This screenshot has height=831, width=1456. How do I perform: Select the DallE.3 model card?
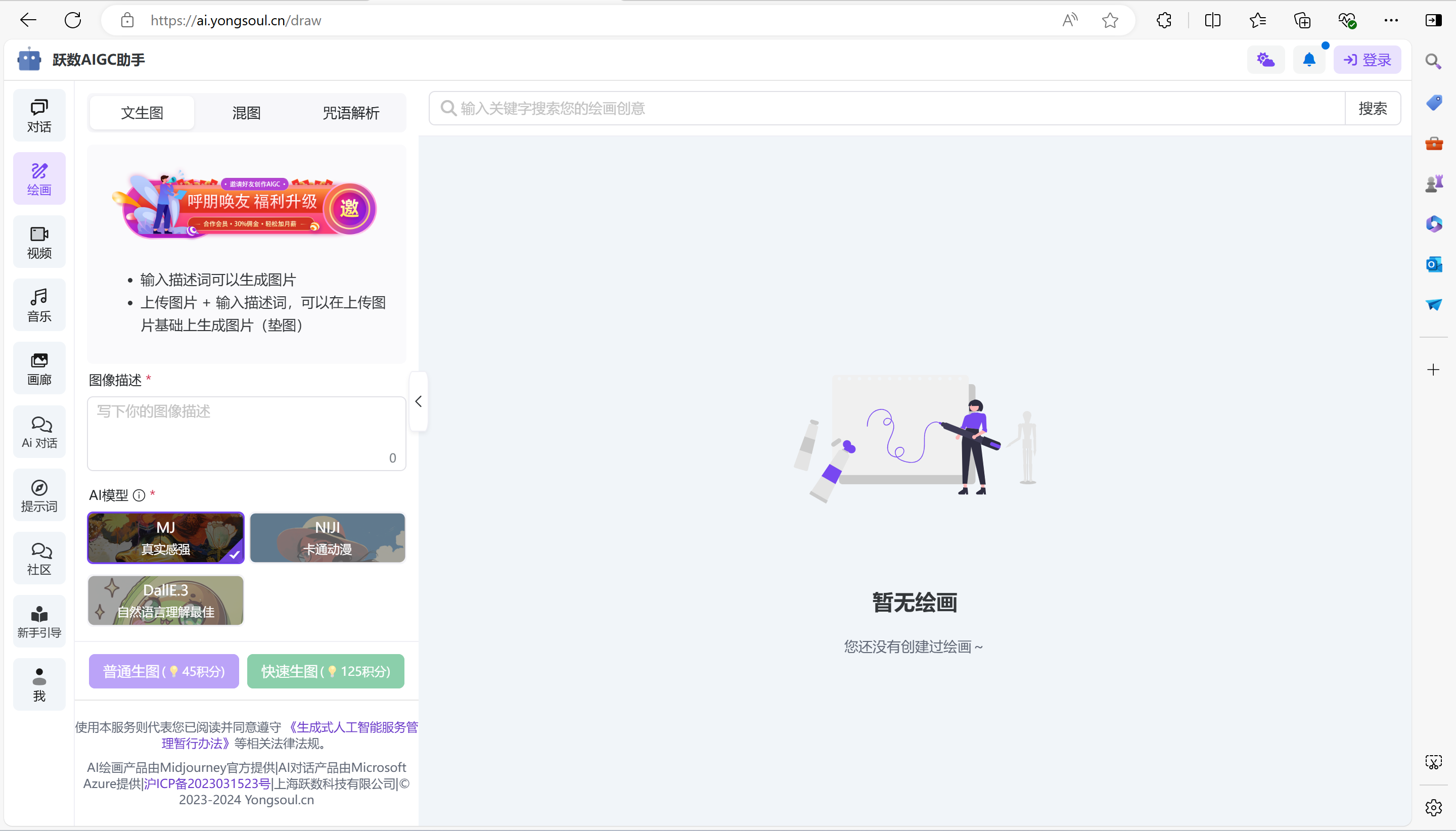click(165, 601)
